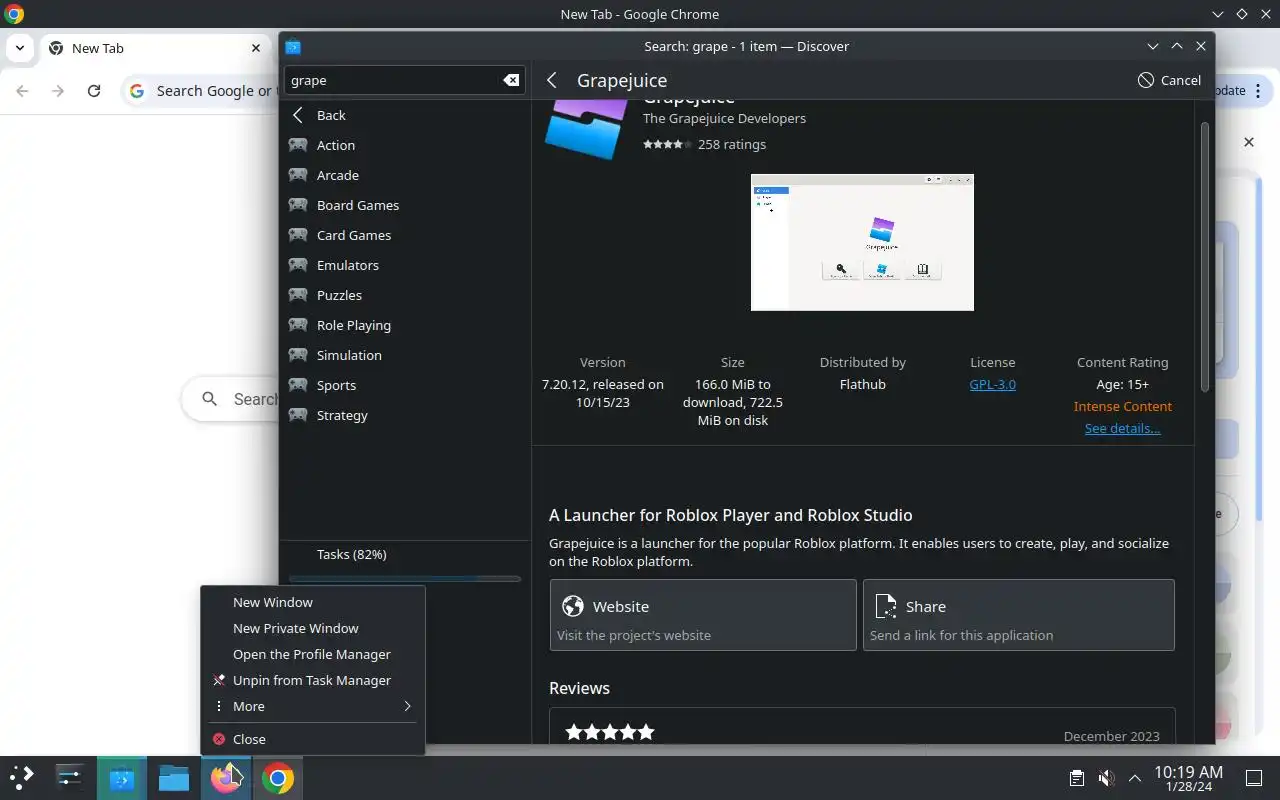Click Back in the sidebar
1280x800 pixels.
pos(406,115)
